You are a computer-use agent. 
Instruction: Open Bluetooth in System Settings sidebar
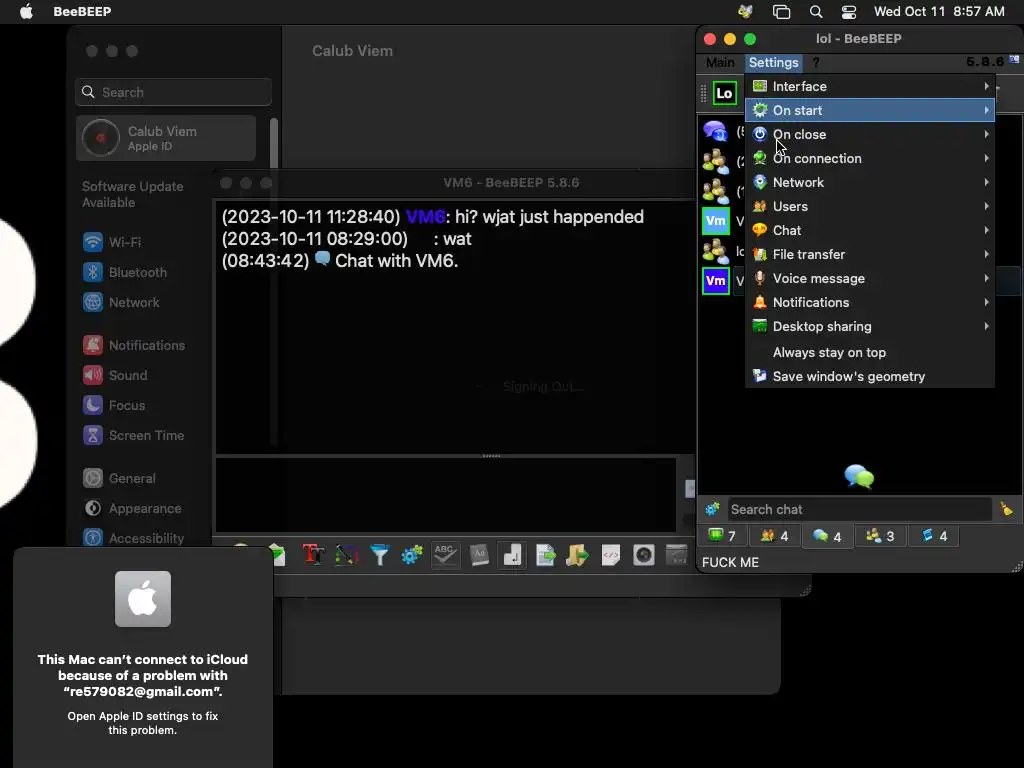pos(125,272)
